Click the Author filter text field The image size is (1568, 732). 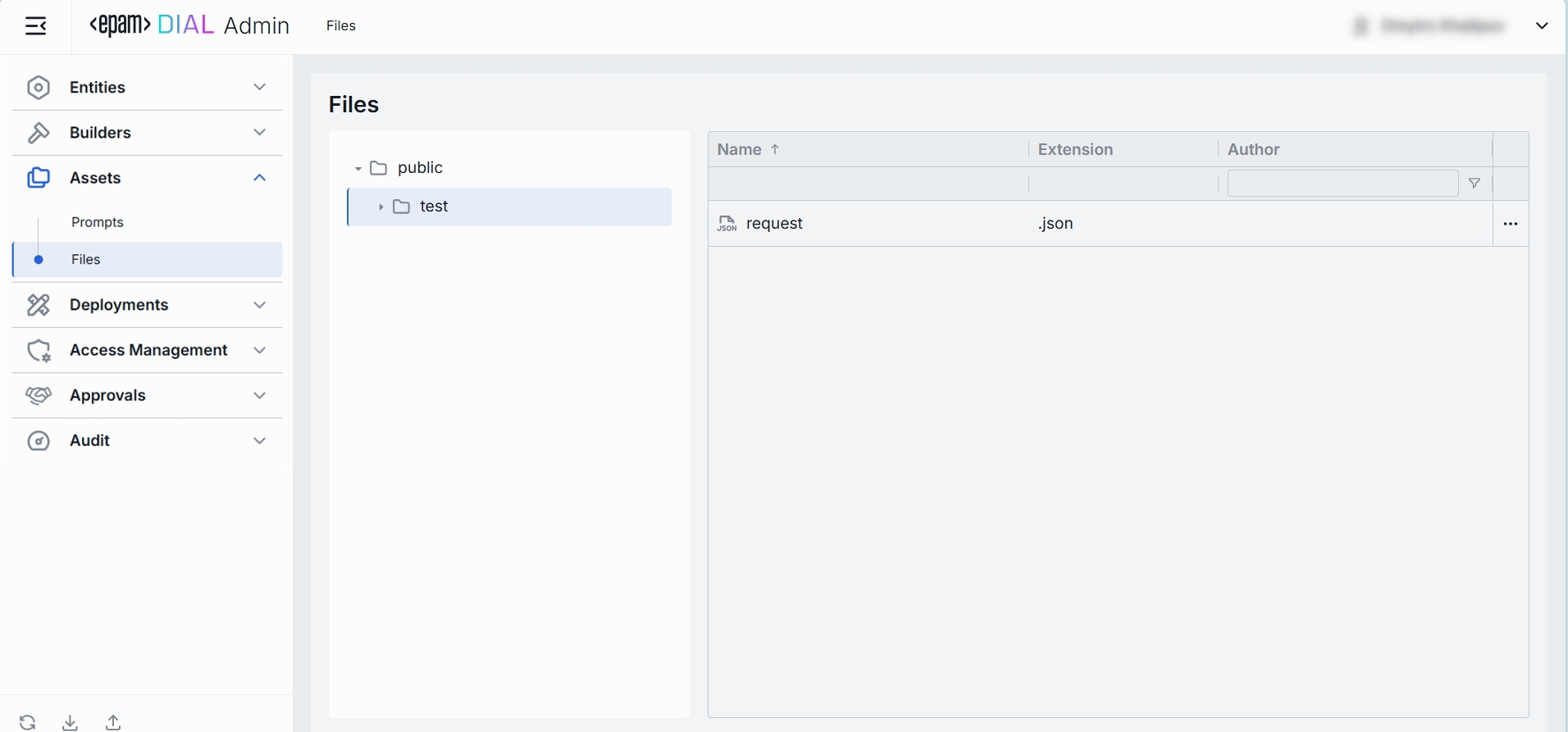(1342, 184)
